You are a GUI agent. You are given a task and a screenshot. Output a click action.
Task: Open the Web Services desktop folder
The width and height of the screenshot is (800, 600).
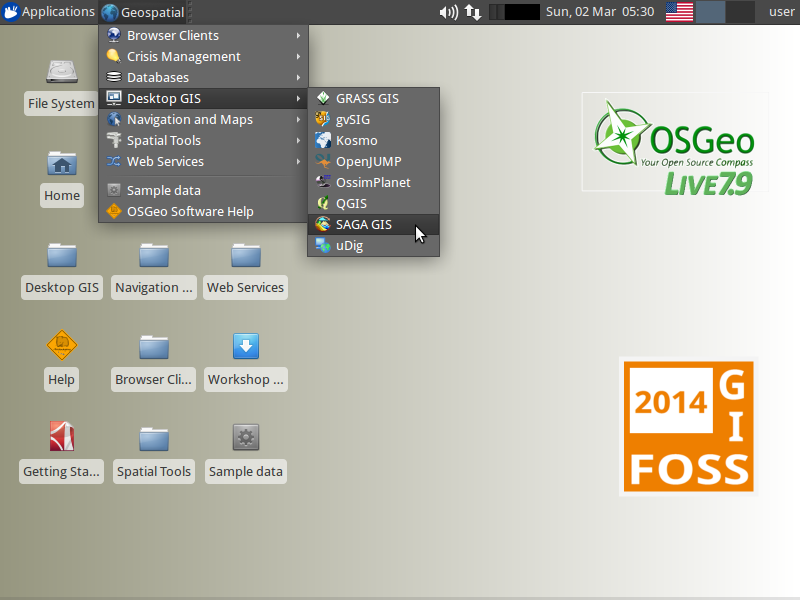(245, 256)
